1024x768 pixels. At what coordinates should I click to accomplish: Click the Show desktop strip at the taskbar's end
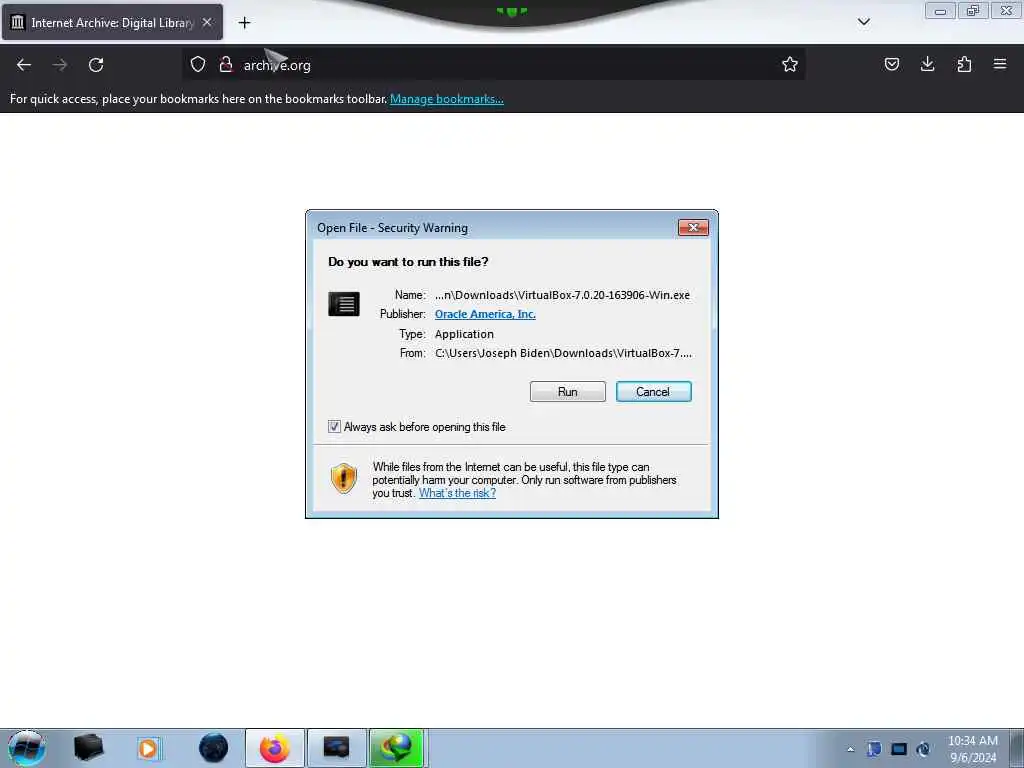click(x=1016, y=748)
